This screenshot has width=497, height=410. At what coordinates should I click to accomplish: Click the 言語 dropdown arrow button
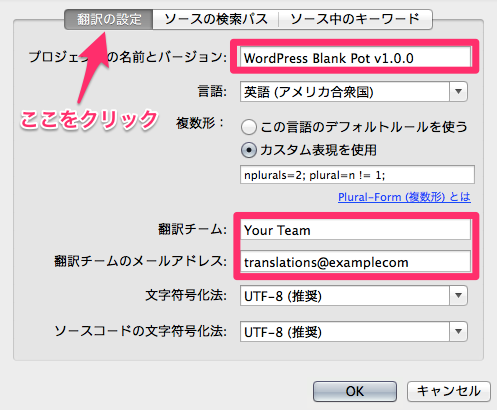click(x=458, y=92)
